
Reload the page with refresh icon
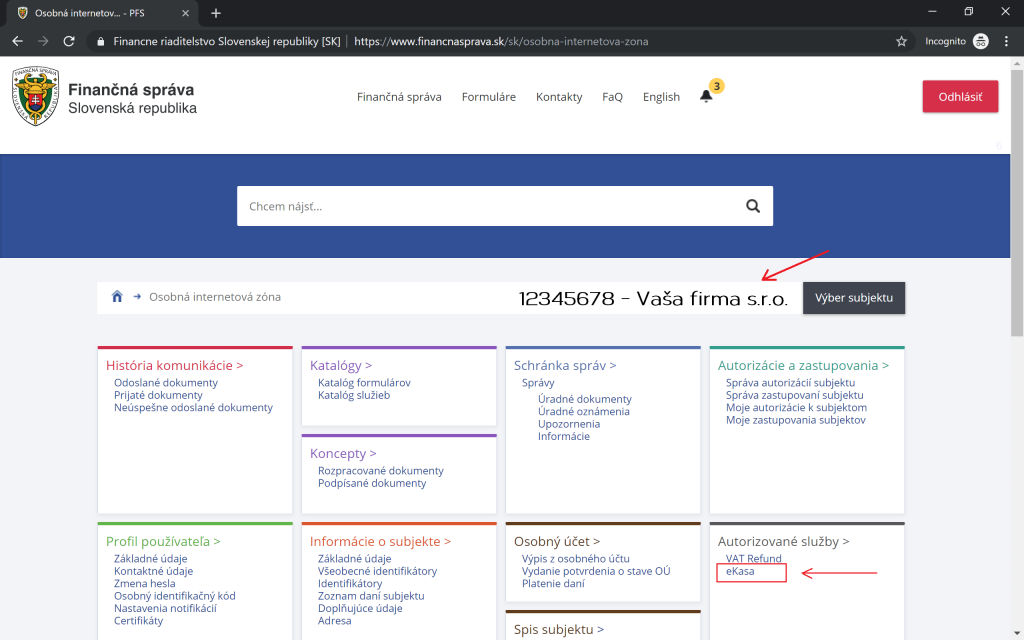pyautogui.click(x=69, y=41)
